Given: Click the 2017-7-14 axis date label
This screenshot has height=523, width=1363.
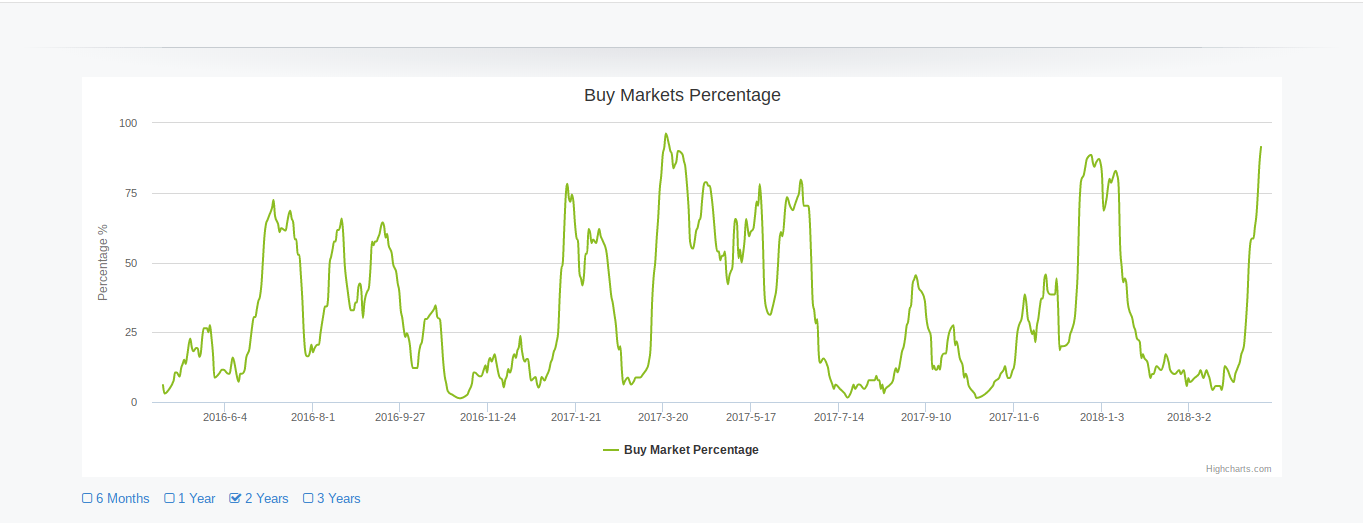Looking at the screenshot, I should [x=839, y=417].
